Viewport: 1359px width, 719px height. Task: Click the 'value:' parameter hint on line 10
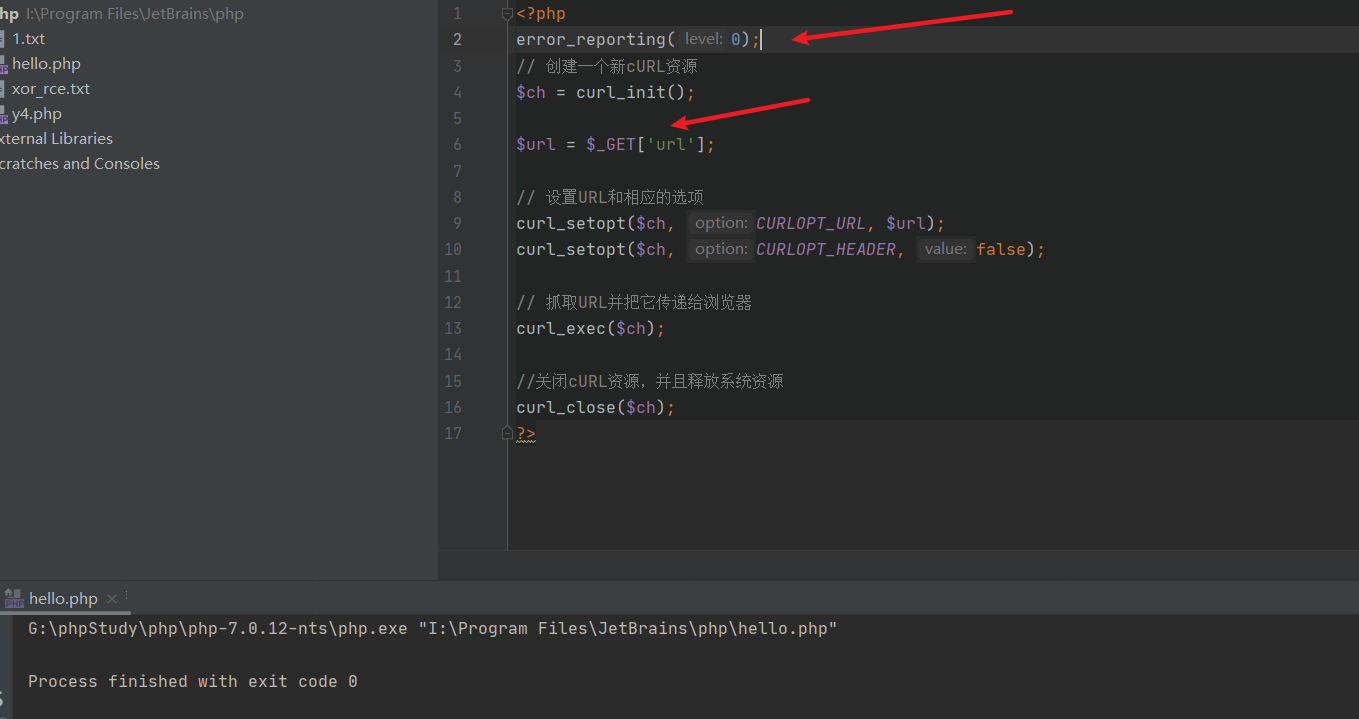tap(945, 249)
